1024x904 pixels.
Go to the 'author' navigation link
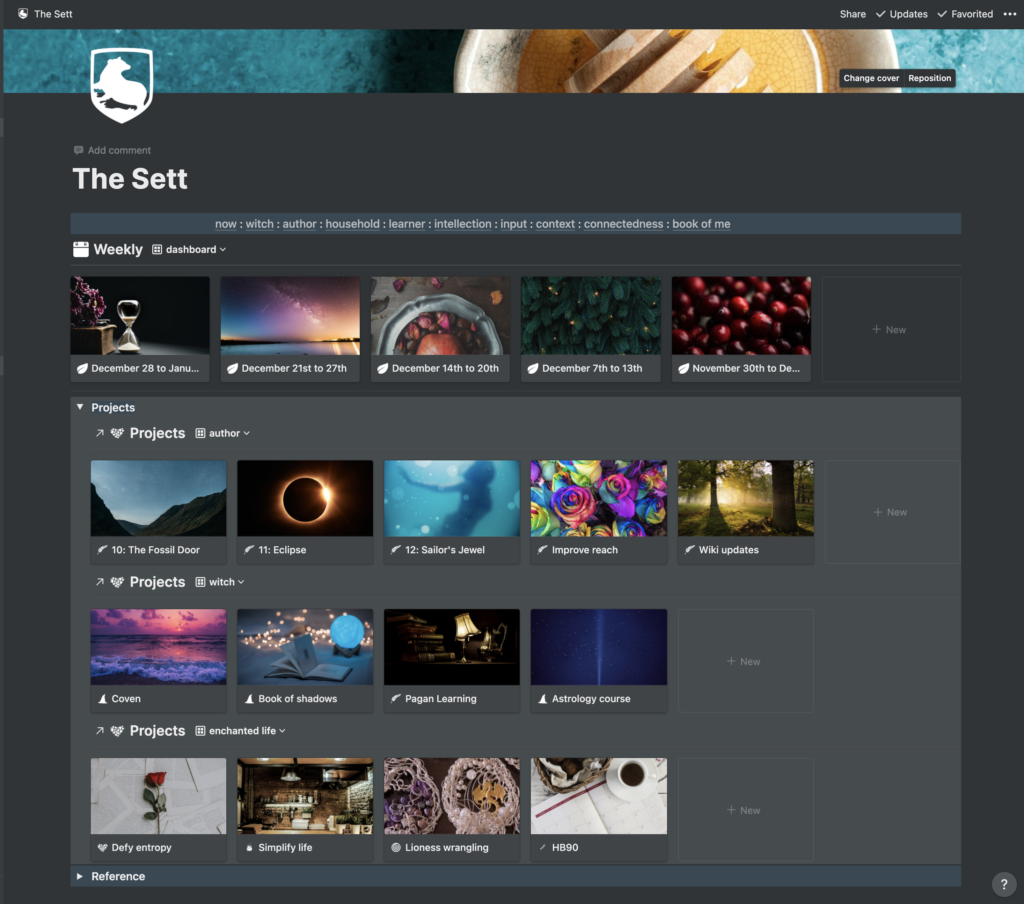point(299,224)
